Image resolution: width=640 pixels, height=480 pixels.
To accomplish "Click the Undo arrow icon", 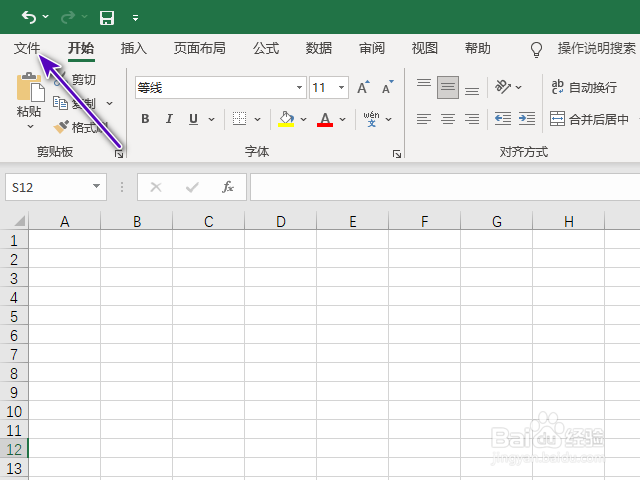I will tap(29, 17).
